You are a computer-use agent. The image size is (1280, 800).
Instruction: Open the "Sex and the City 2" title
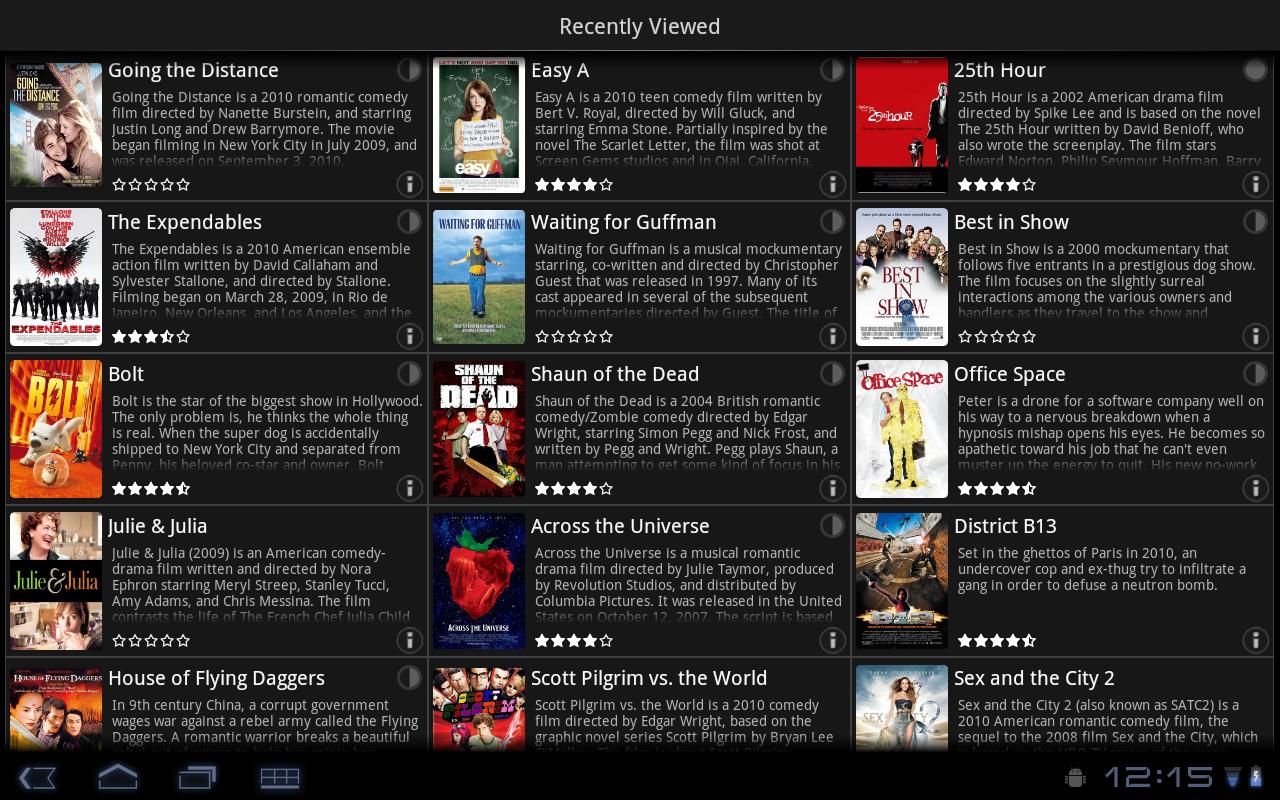point(1034,678)
